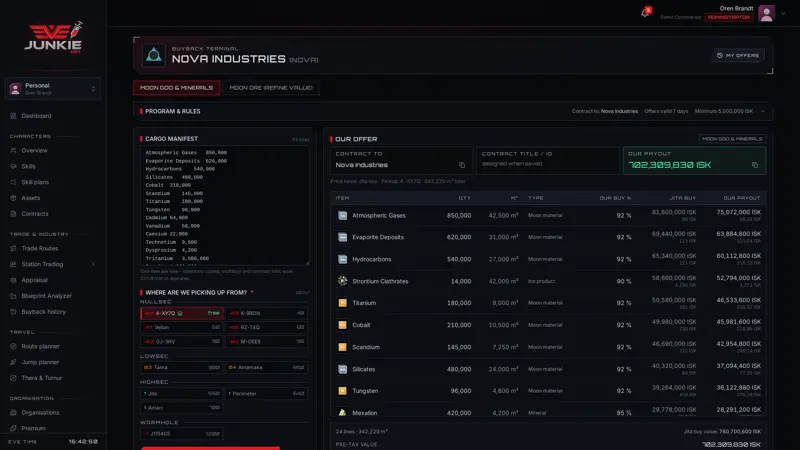Click the Organisations sidebar icon
The image size is (800, 450).
point(13,413)
